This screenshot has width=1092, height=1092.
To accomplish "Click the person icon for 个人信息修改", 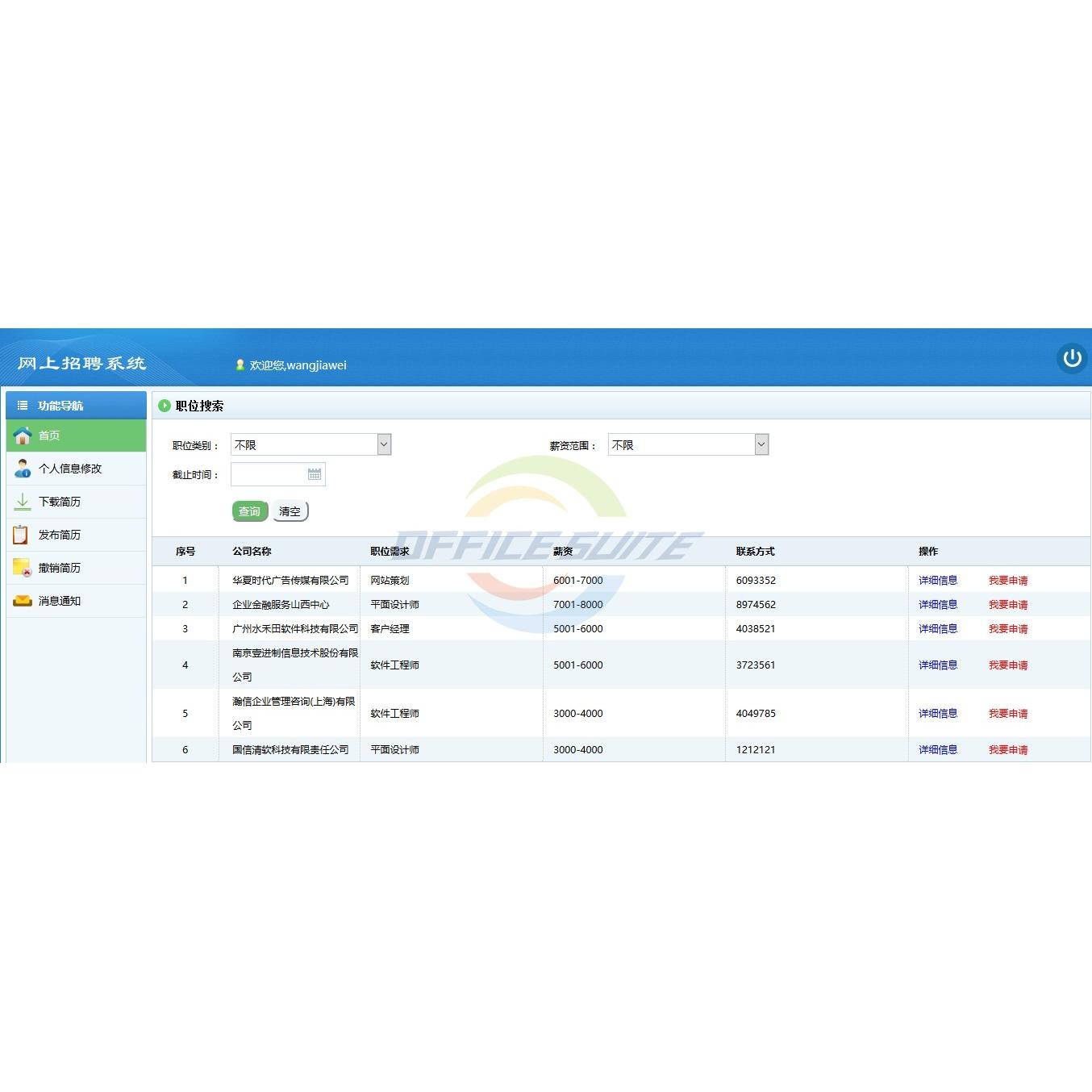I will click(x=23, y=469).
